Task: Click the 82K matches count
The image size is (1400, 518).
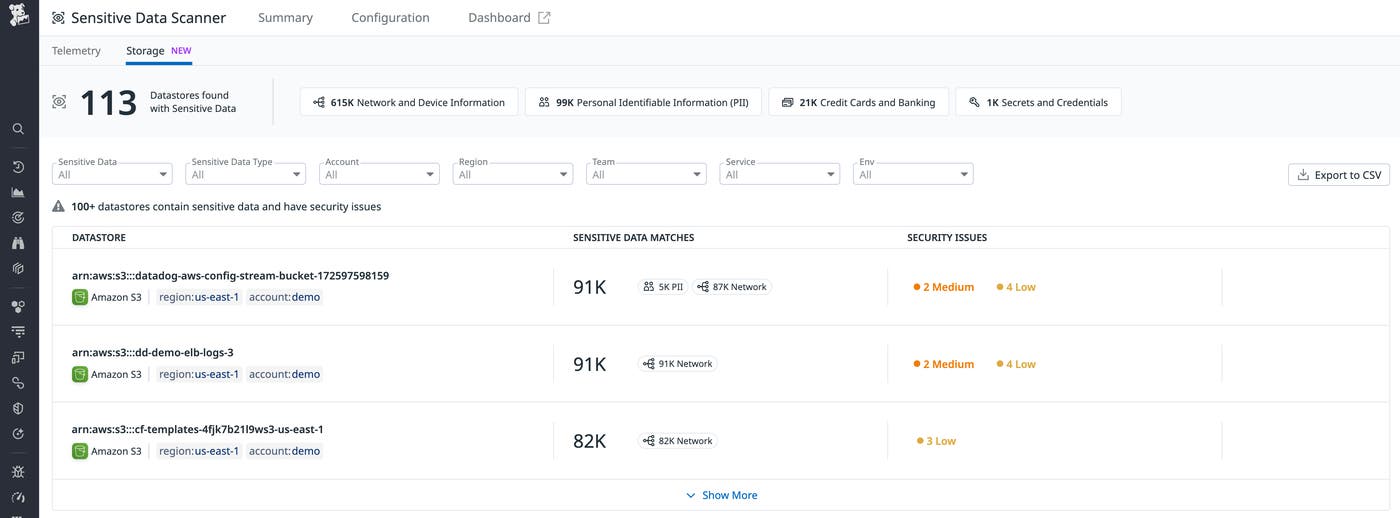Action: [x=590, y=441]
